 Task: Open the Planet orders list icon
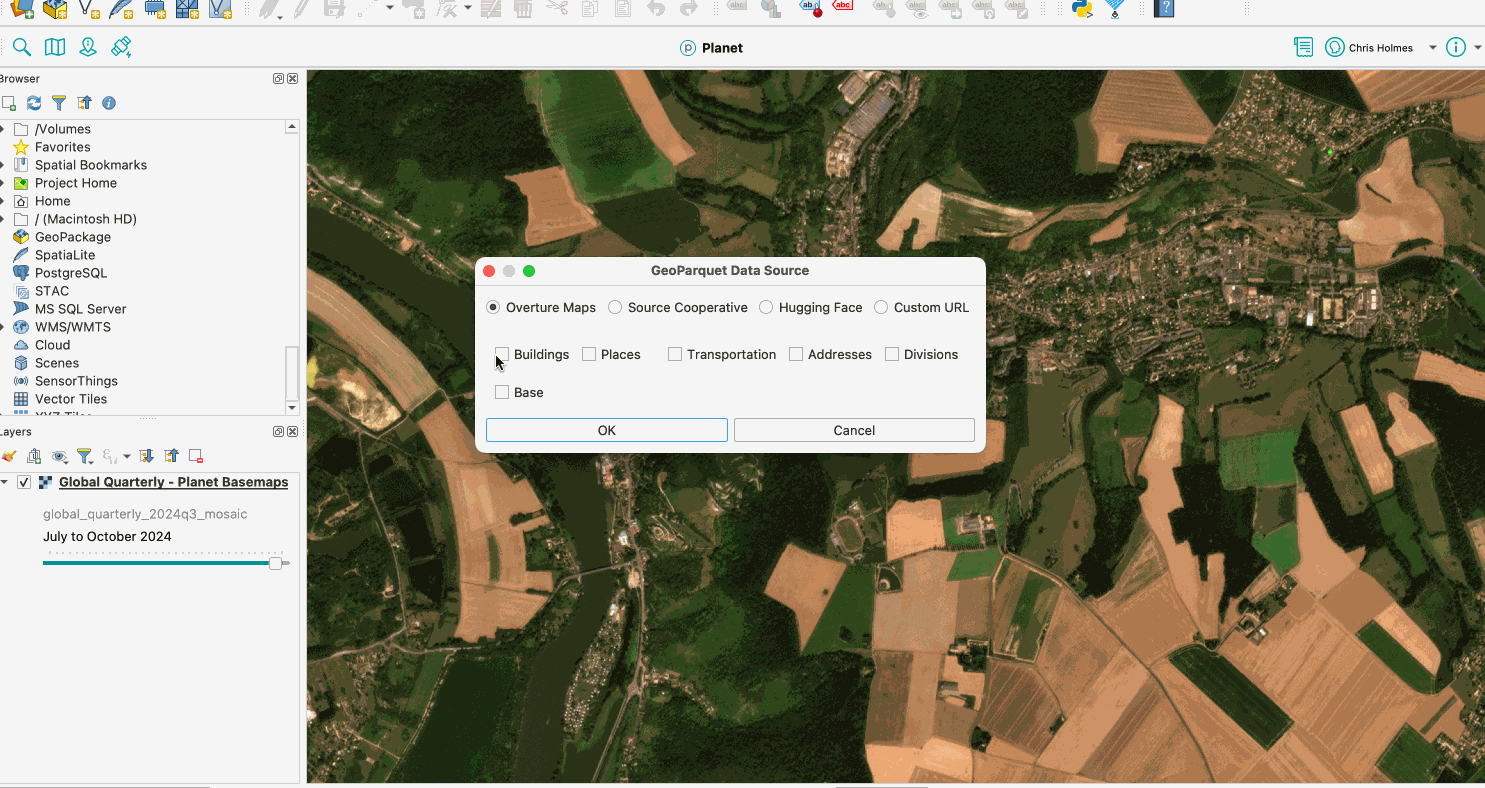[x=1303, y=47]
